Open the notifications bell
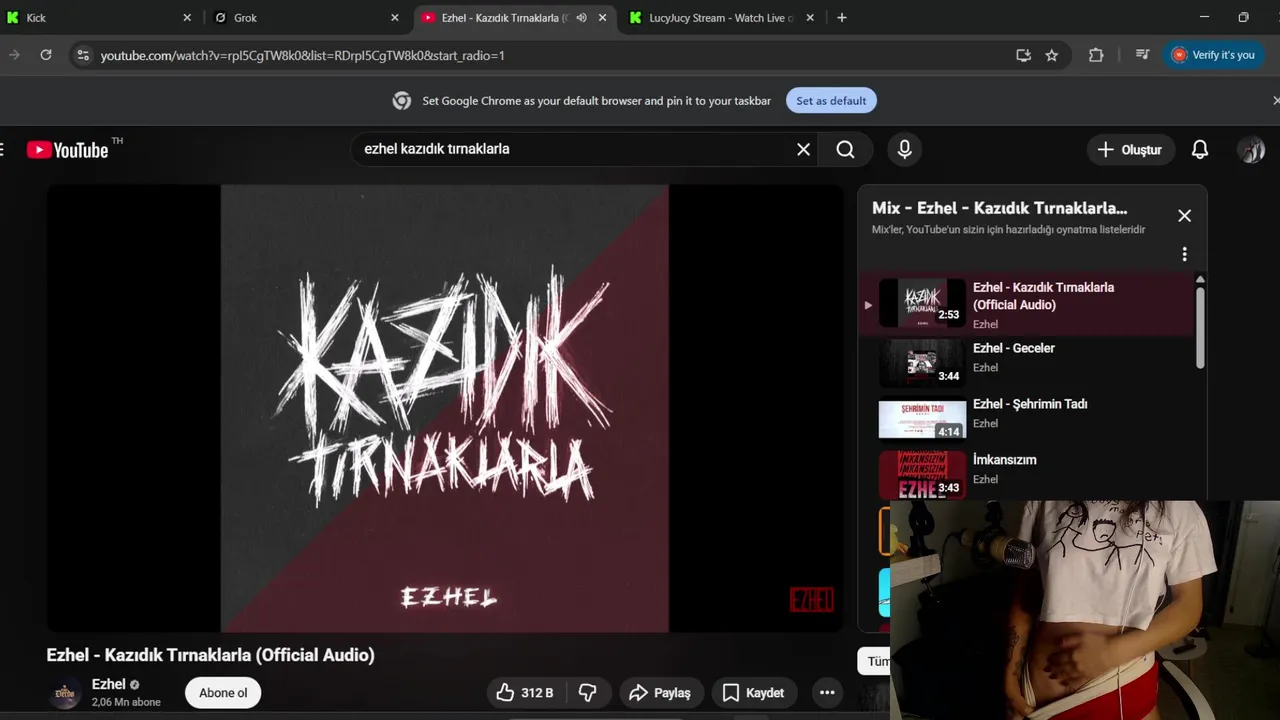Image resolution: width=1280 pixels, height=720 pixels. [x=1200, y=150]
